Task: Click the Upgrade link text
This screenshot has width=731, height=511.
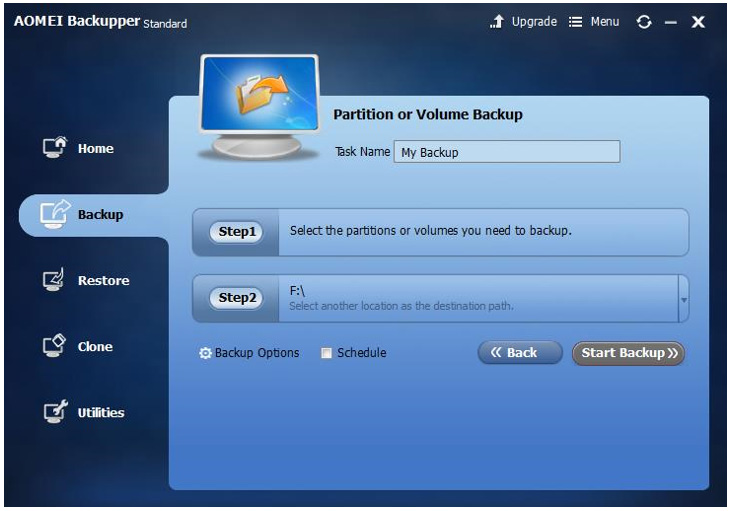Action: click(534, 22)
